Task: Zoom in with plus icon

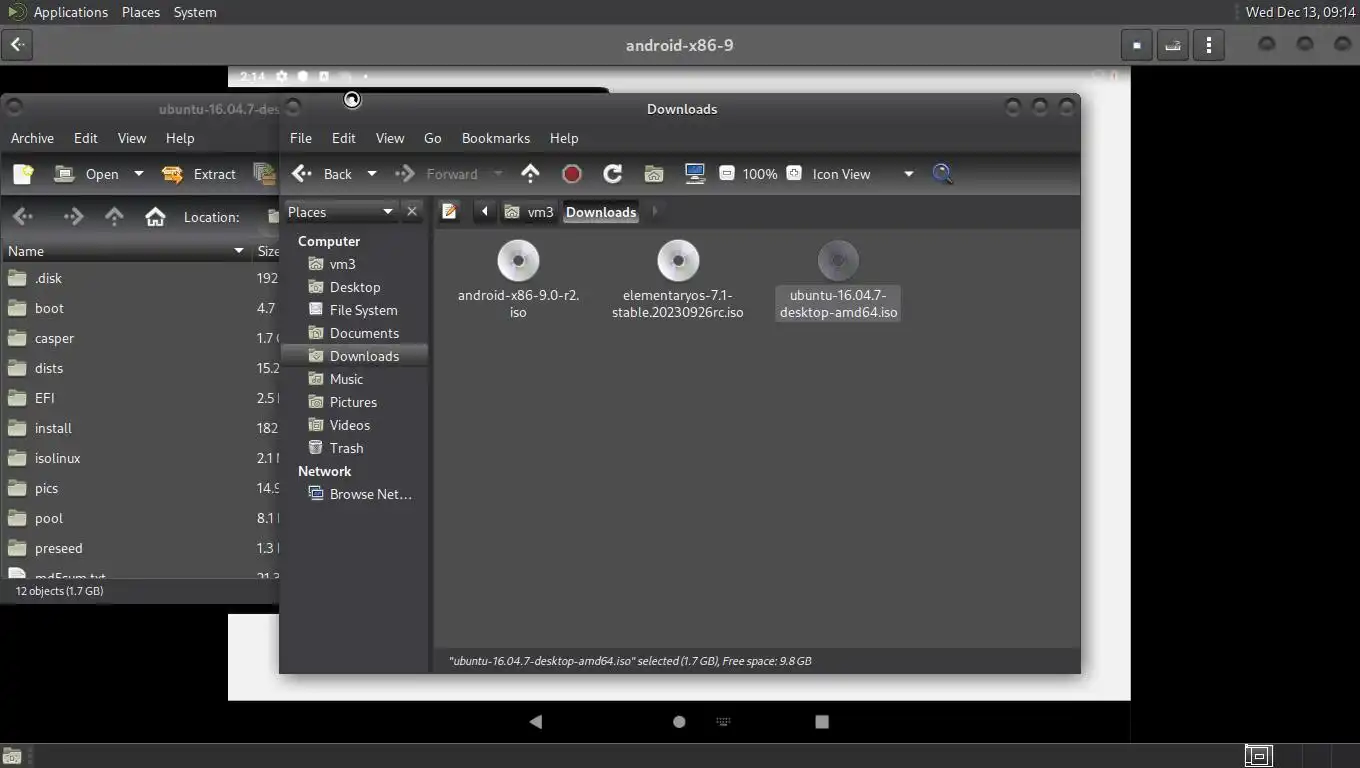Action: point(794,174)
